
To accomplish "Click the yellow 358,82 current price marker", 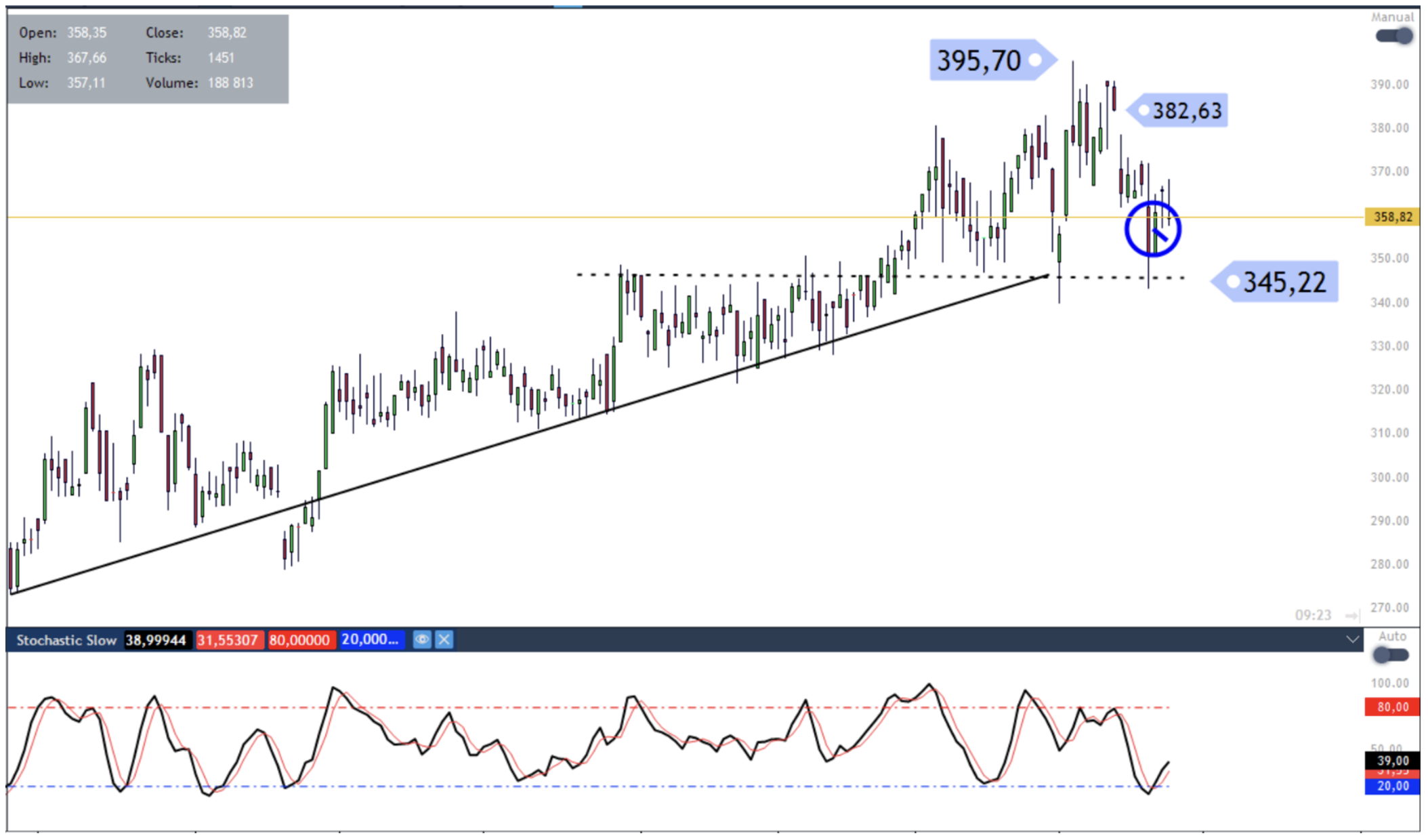I will coord(1392,217).
